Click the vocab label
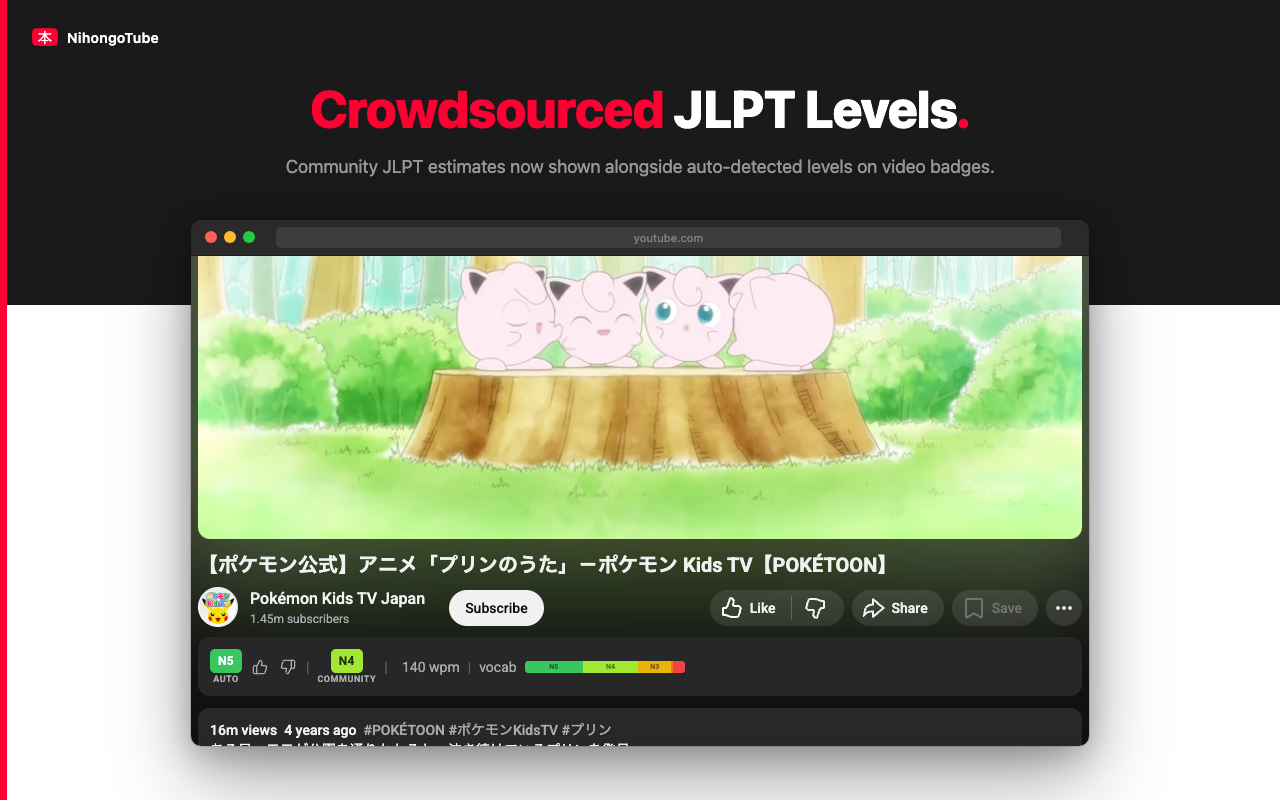This screenshot has width=1280, height=800. pos(498,667)
